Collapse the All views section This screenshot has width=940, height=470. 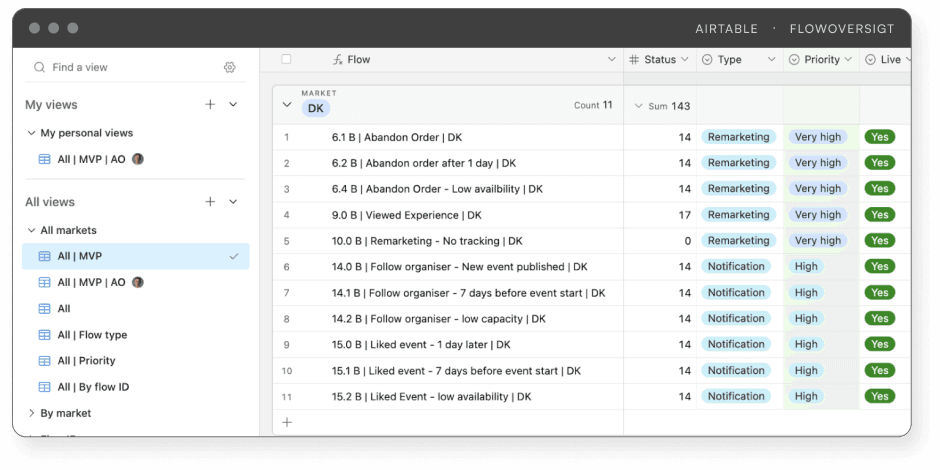pos(233,201)
